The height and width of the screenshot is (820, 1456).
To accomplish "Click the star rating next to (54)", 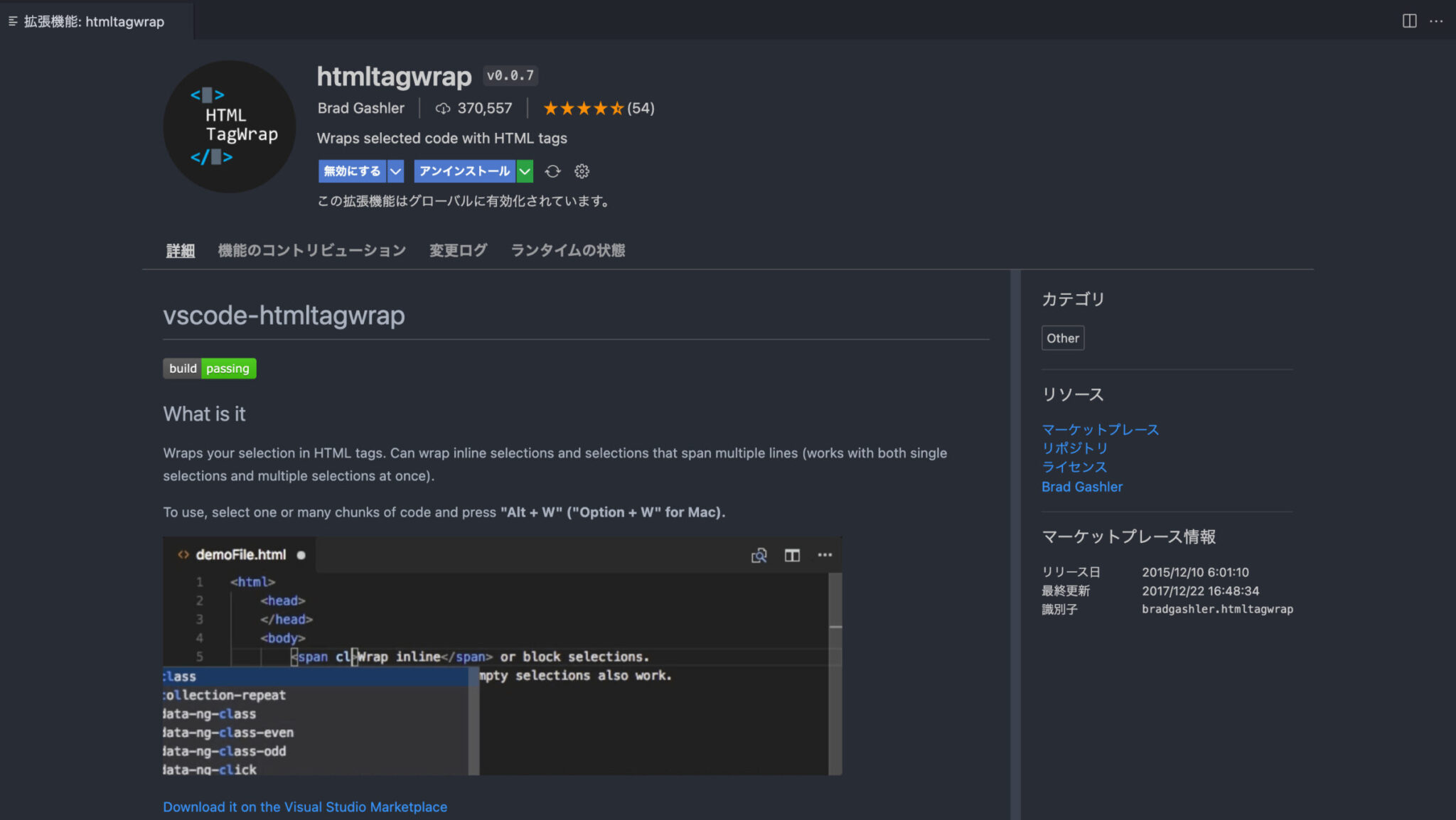I will pyautogui.click(x=583, y=108).
